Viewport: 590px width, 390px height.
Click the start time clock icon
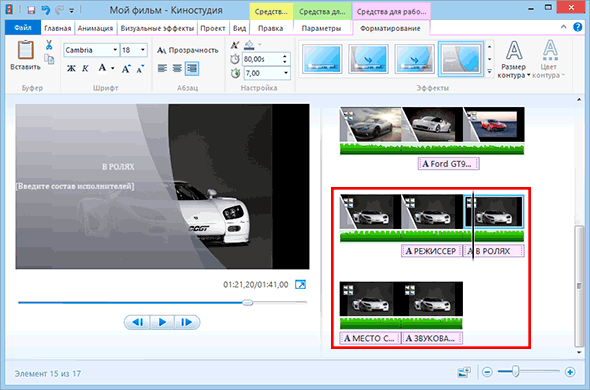pos(235,59)
